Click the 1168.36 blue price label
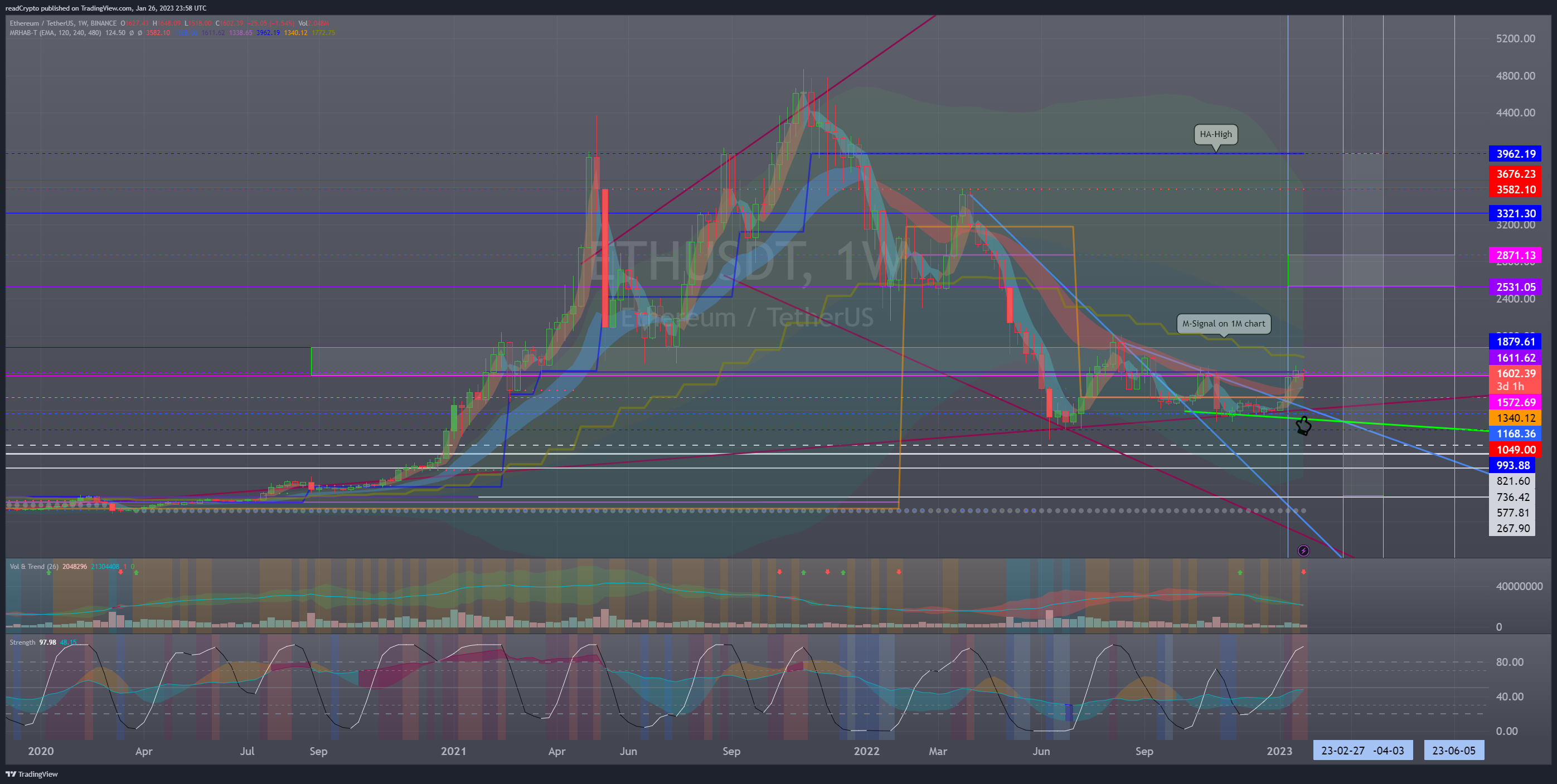This screenshot has height=784, width=1557. (1515, 434)
